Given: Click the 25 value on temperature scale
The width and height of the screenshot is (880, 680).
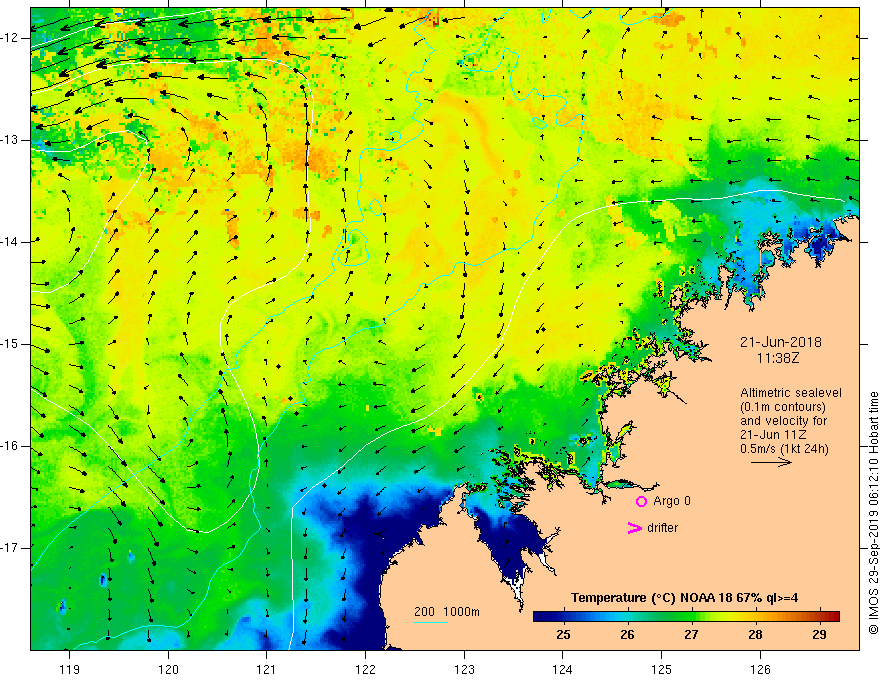Looking at the screenshot, I should pyautogui.click(x=563, y=634).
